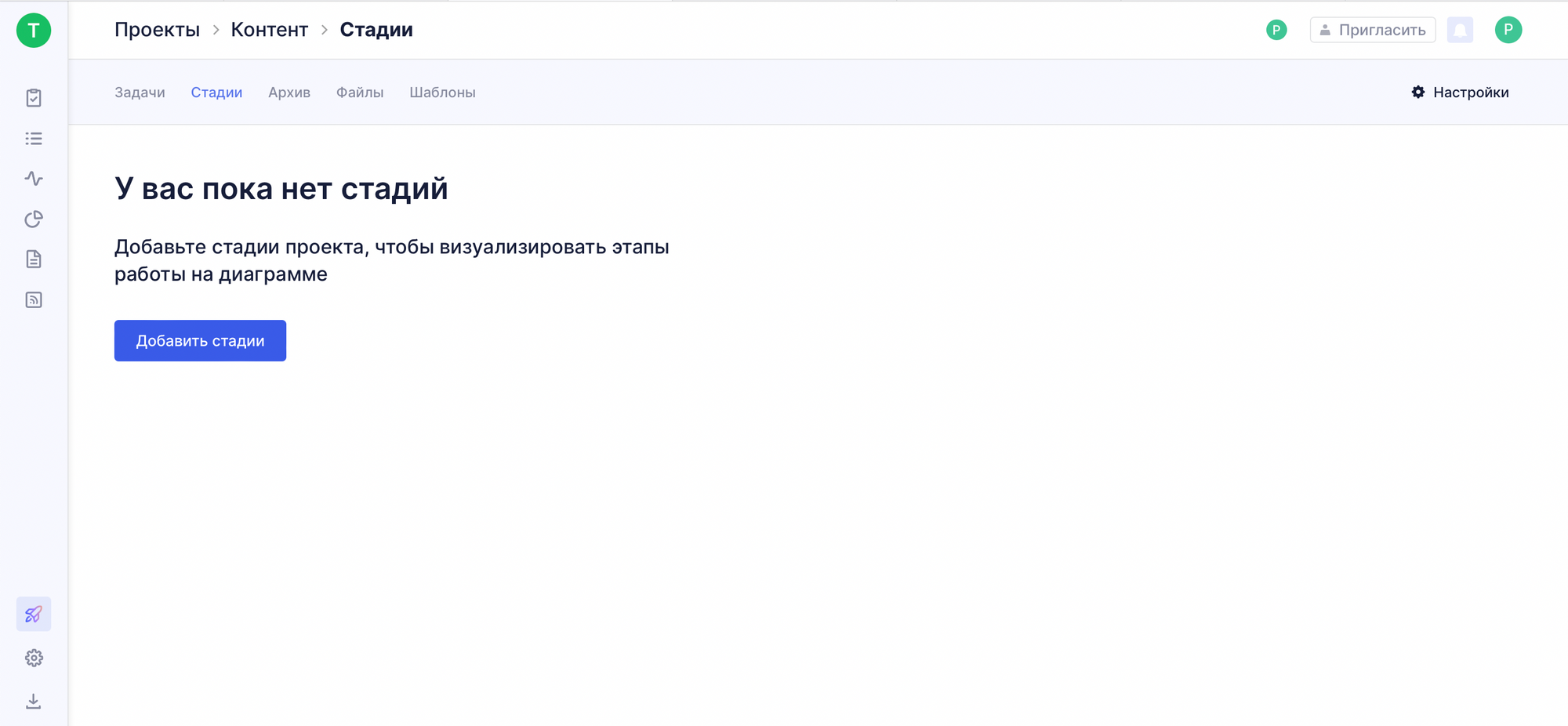Screen dimensions: 1568x726
Task: Open the notifications bell icon
Action: (x=1460, y=30)
